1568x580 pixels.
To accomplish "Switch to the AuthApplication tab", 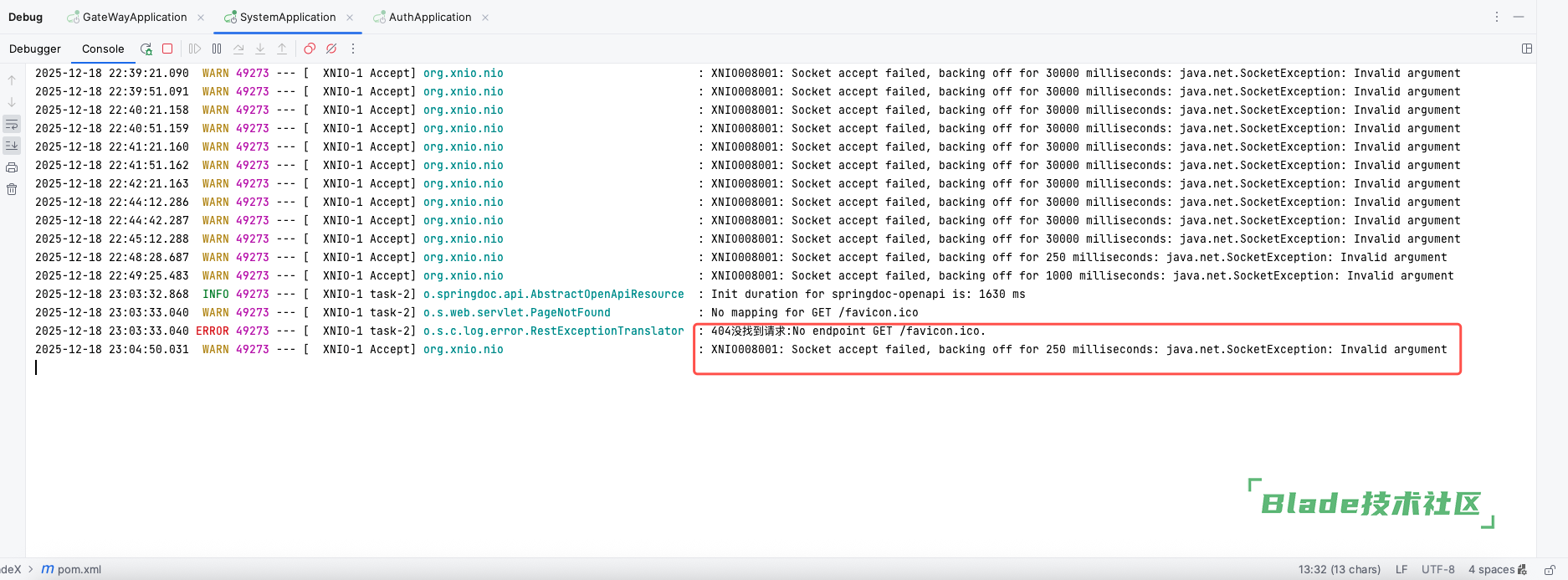I will click(429, 17).
